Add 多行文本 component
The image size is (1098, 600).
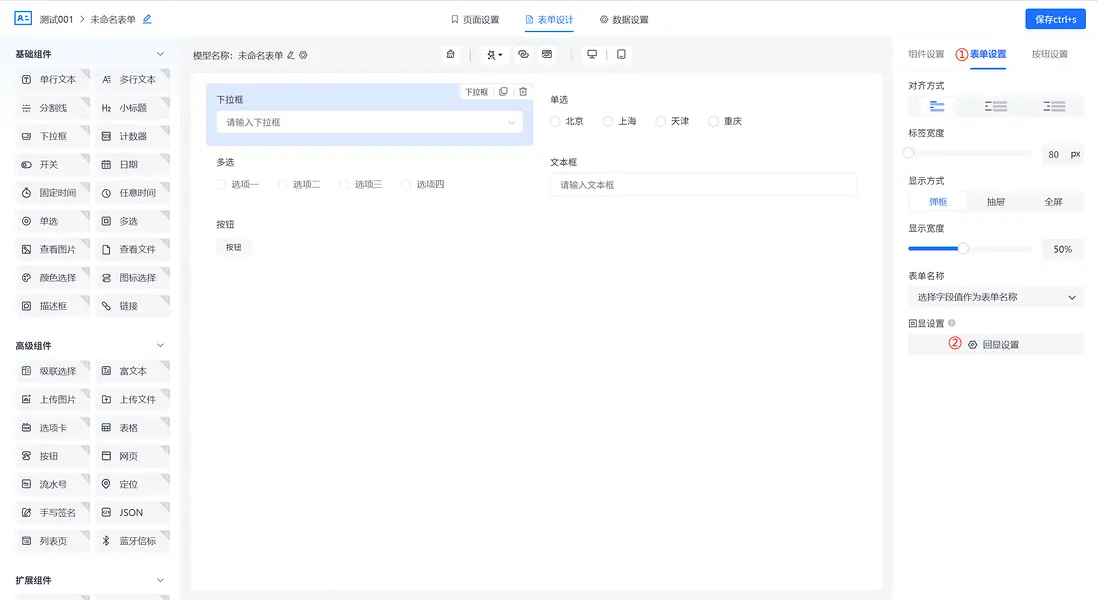coord(132,80)
